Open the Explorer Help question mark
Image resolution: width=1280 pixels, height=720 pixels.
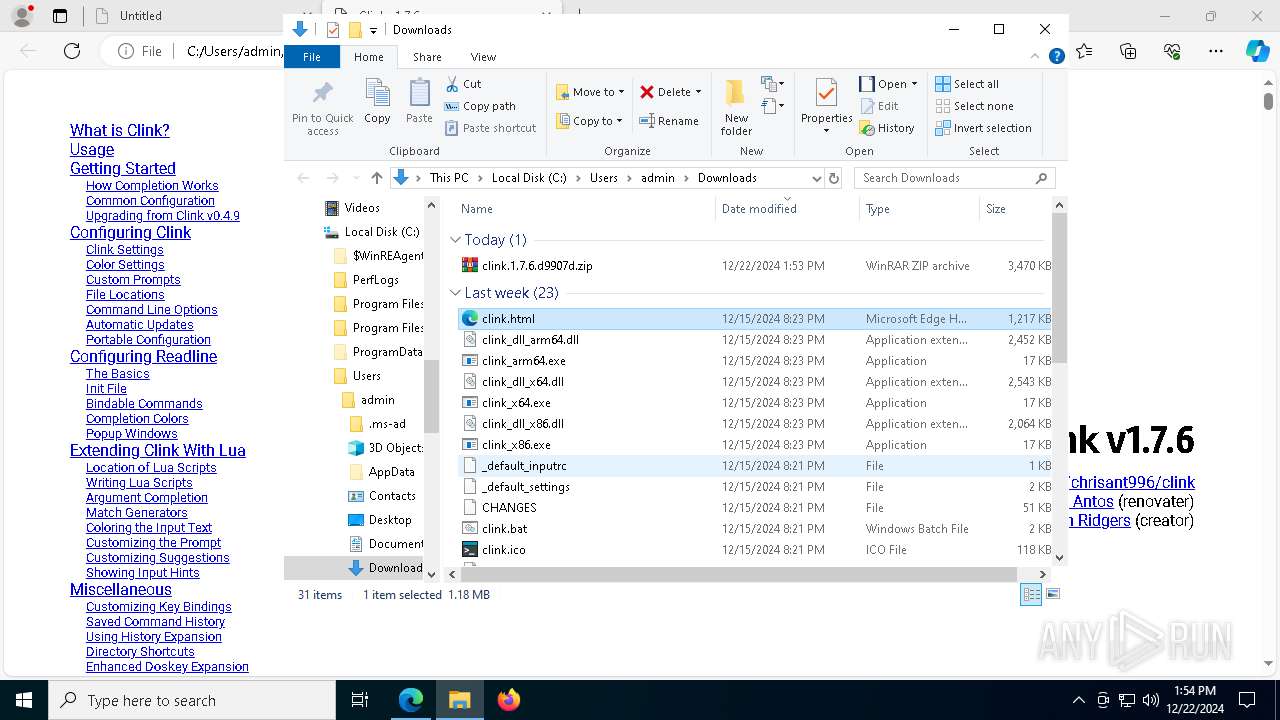[x=1056, y=57]
